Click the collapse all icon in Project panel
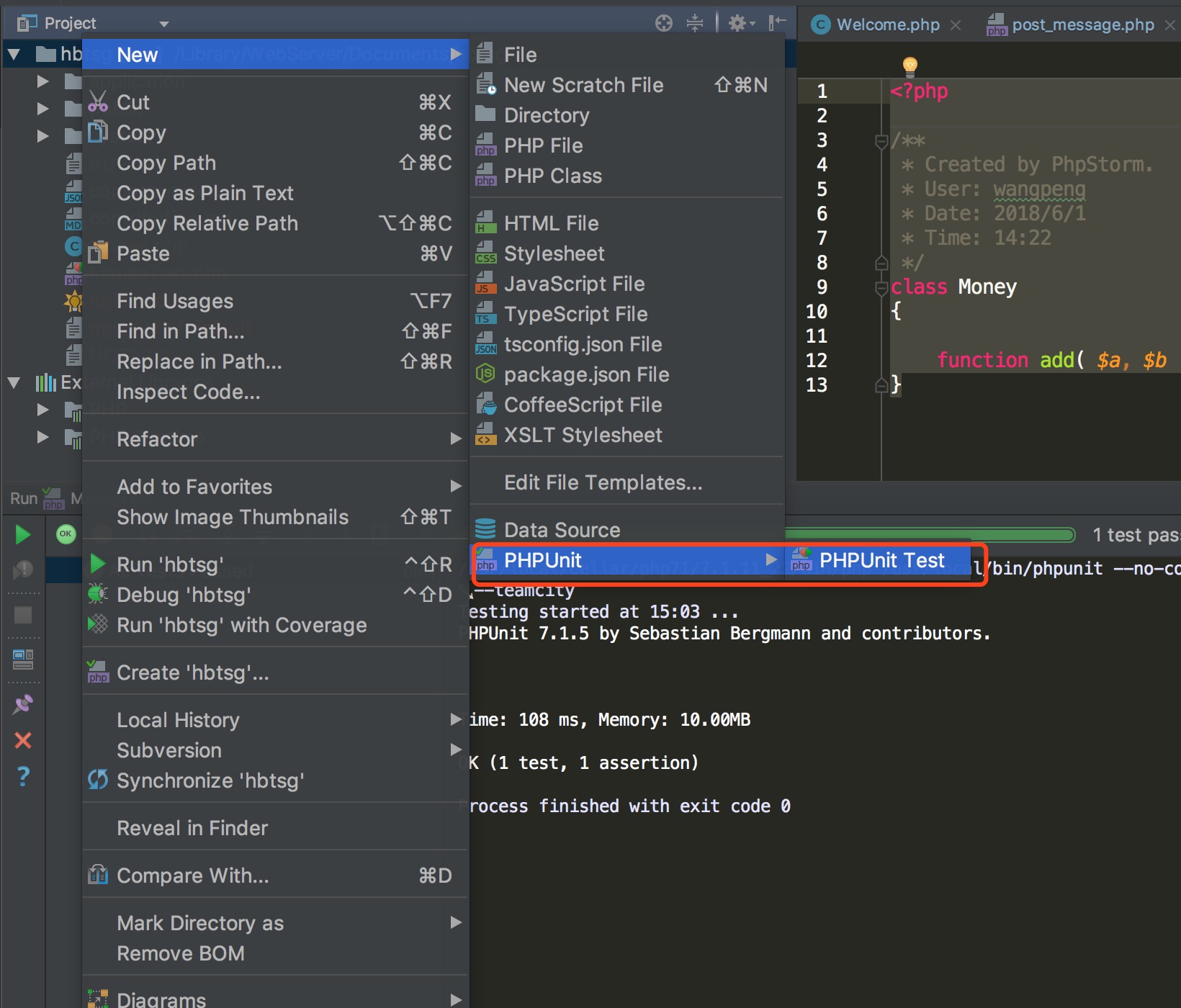Screen dimensions: 1181x1008 pyautogui.click(x=694, y=23)
